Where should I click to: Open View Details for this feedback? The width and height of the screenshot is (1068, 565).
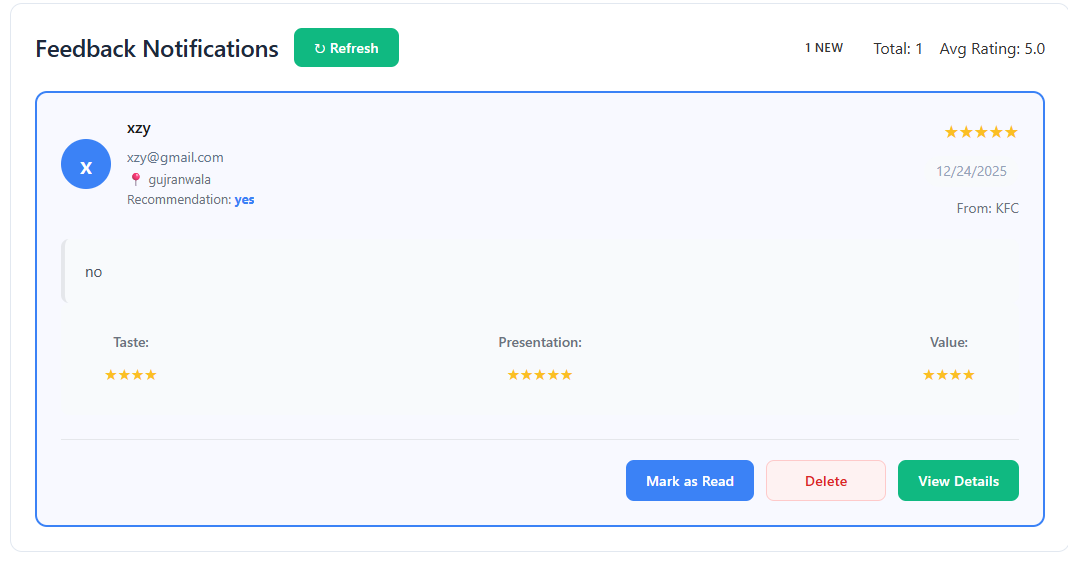pyautogui.click(x=958, y=481)
